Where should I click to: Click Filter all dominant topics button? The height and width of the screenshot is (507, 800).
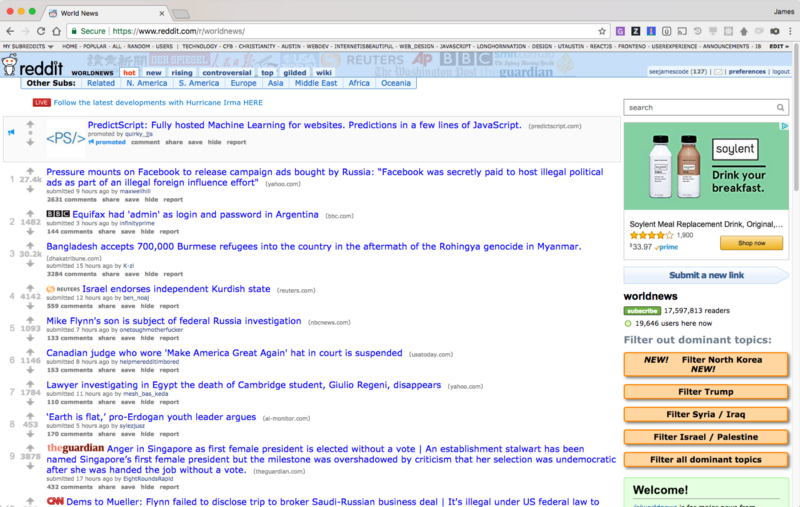point(706,460)
